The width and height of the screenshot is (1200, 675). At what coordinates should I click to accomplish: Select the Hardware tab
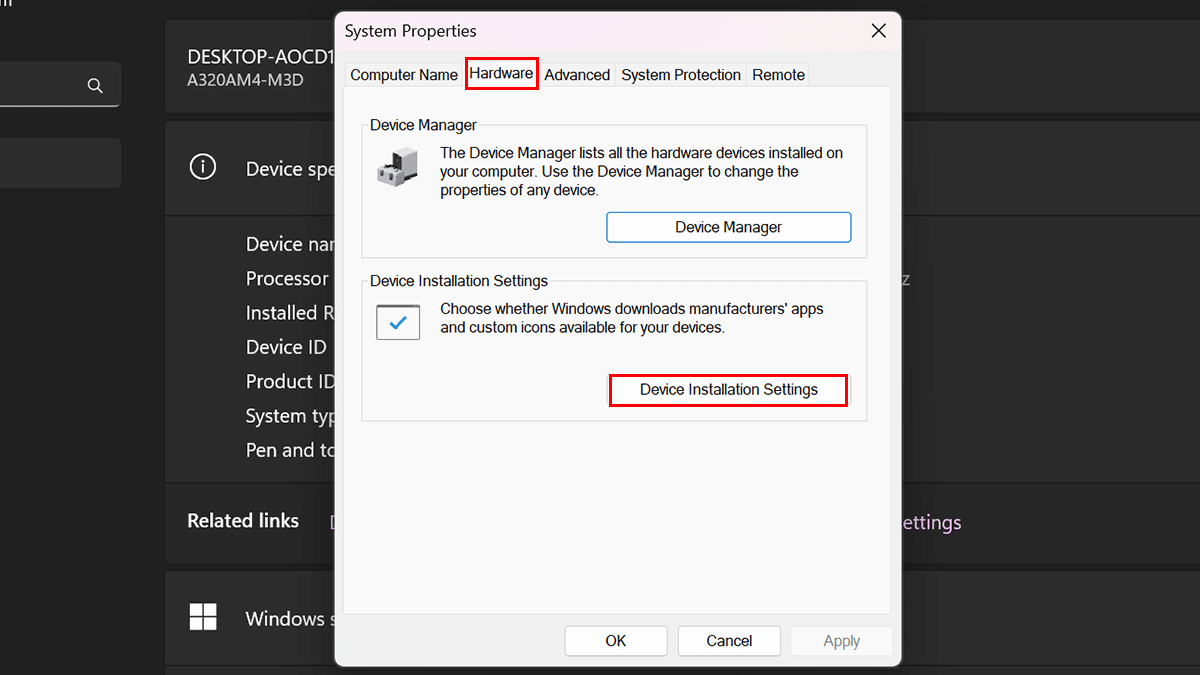501,74
